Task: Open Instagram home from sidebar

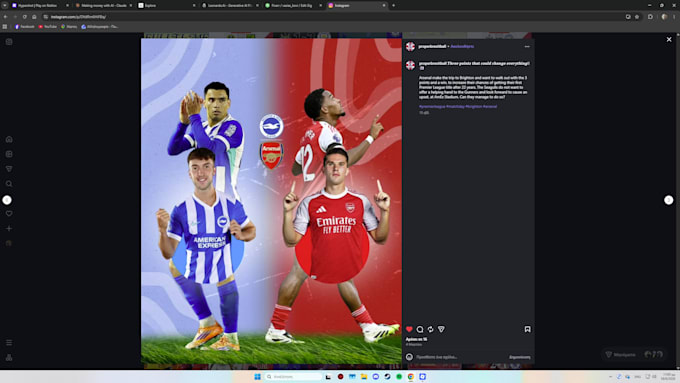Action: [9, 139]
